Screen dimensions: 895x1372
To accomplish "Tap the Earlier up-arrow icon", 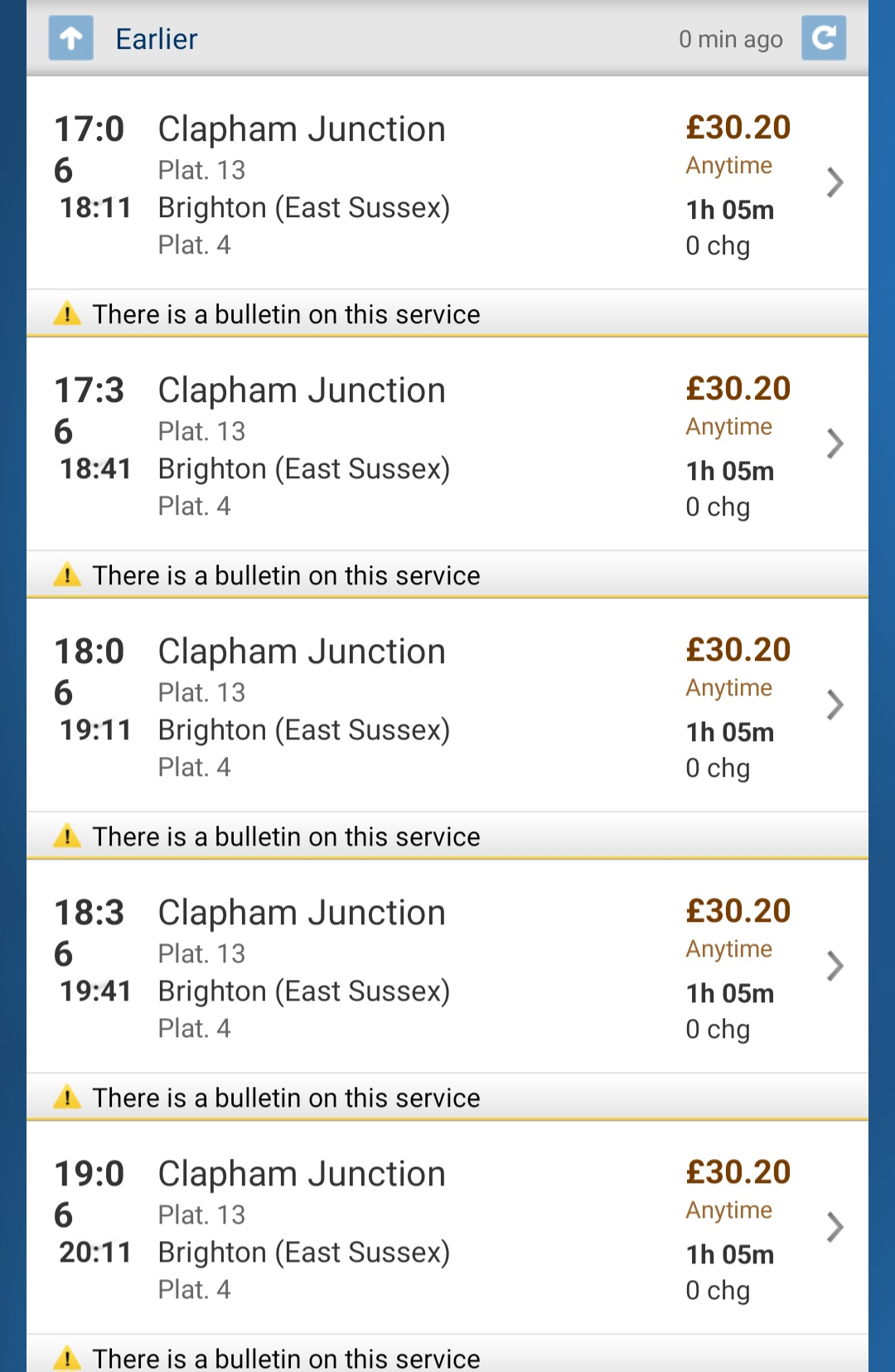I will click(71, 38).
